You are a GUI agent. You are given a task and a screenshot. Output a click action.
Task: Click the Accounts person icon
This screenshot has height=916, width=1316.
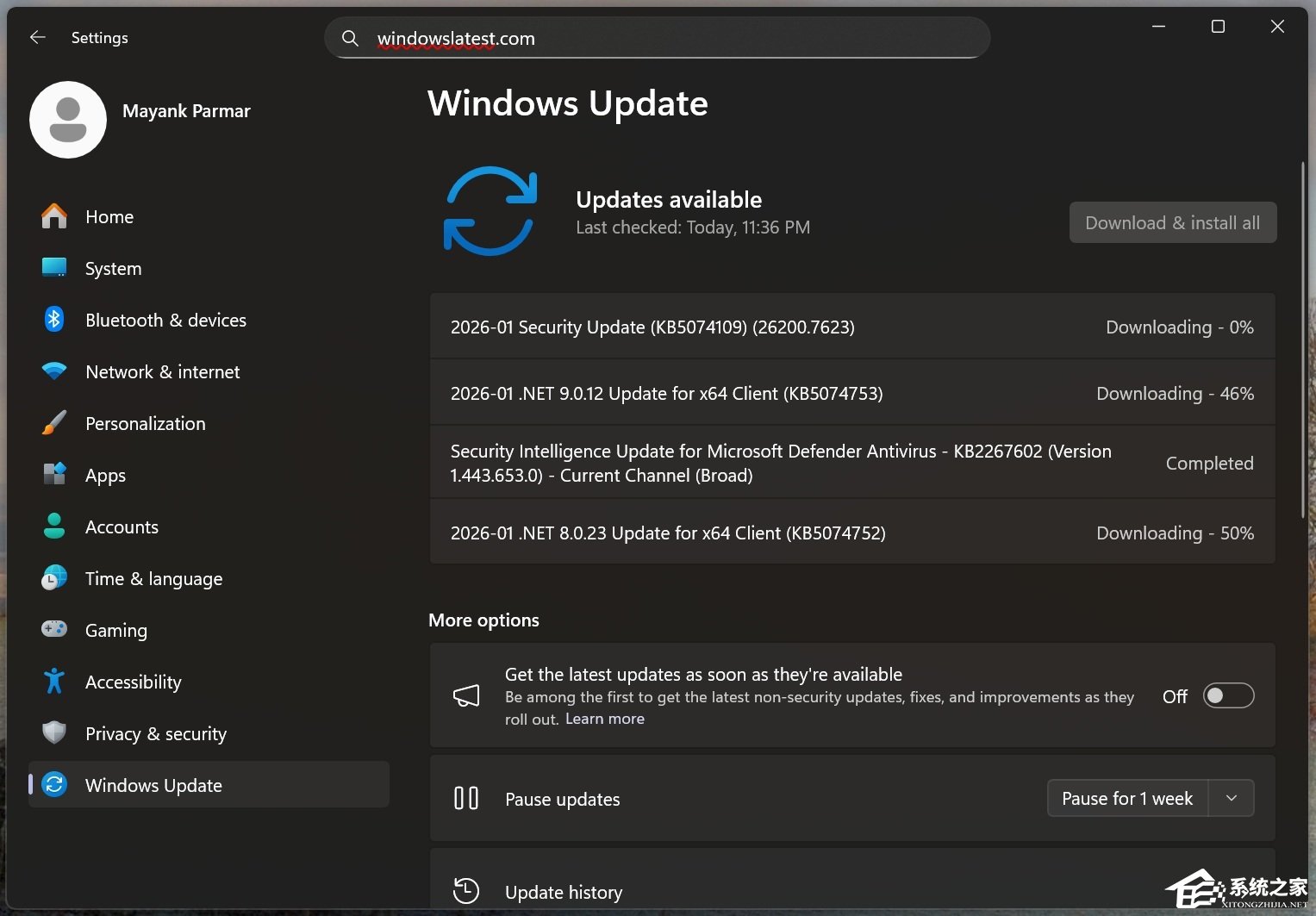[54, 526]
